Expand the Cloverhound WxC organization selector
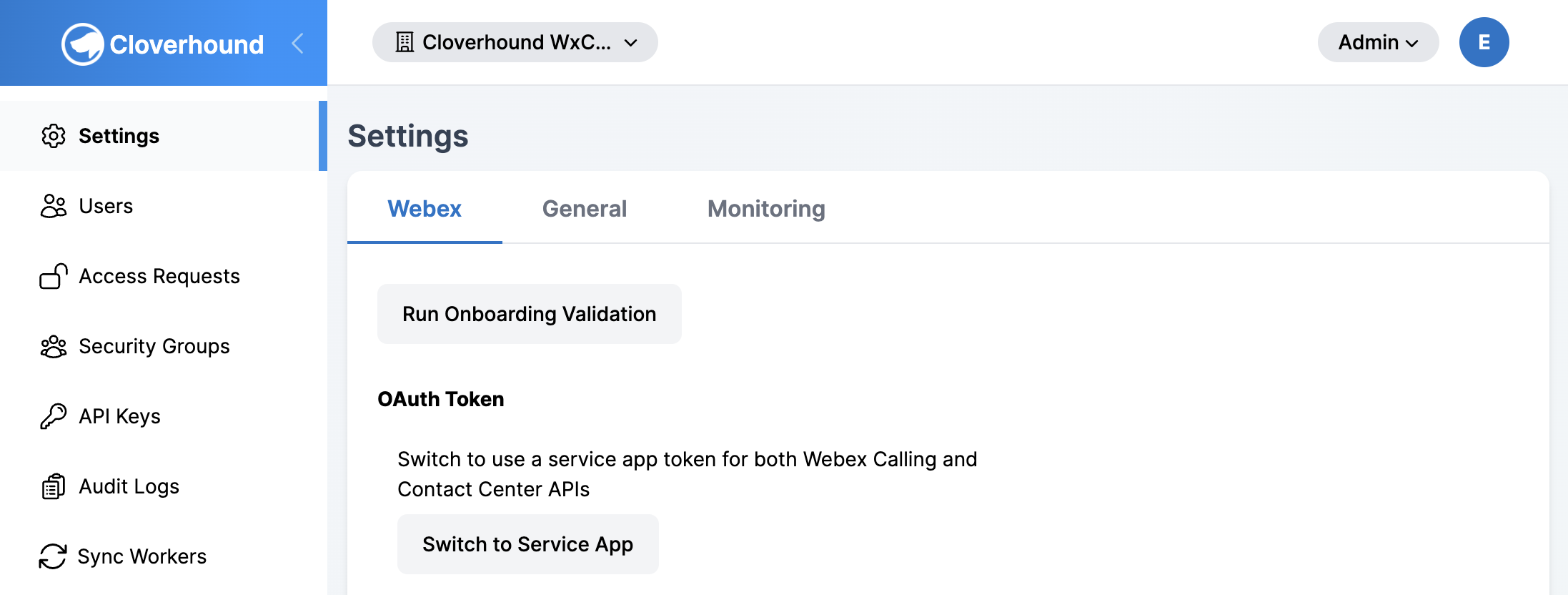Screen dimensions: 1568x595 514,42
